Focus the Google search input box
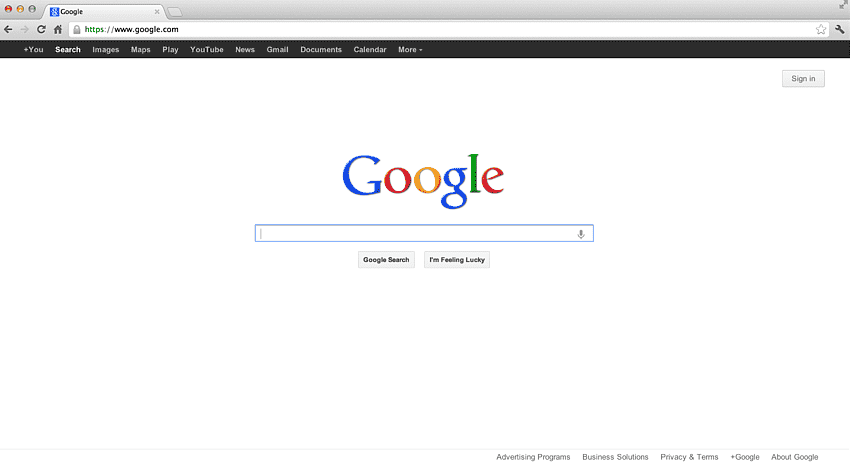 [x=424, y=233]
